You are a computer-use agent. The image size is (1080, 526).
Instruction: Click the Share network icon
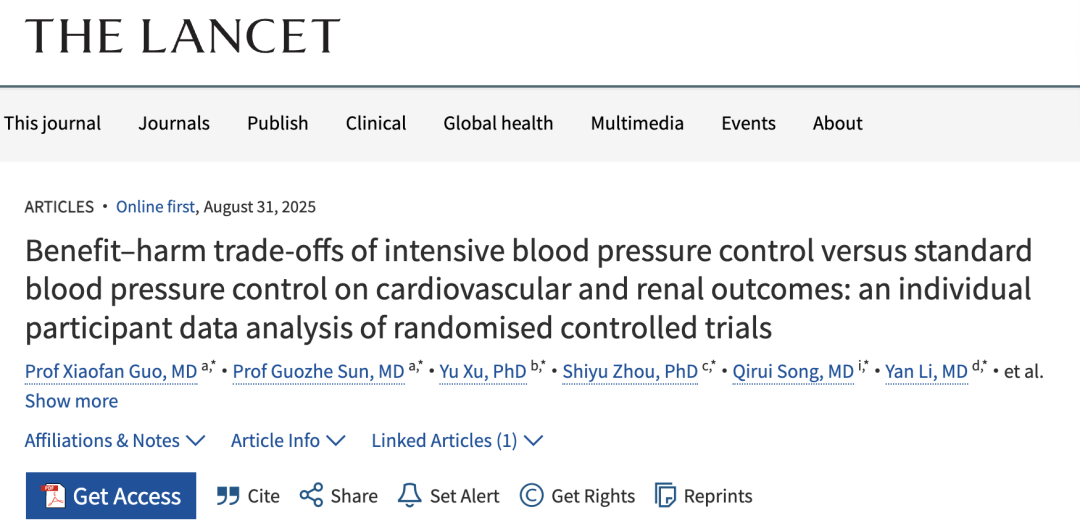tap(311, 496)
